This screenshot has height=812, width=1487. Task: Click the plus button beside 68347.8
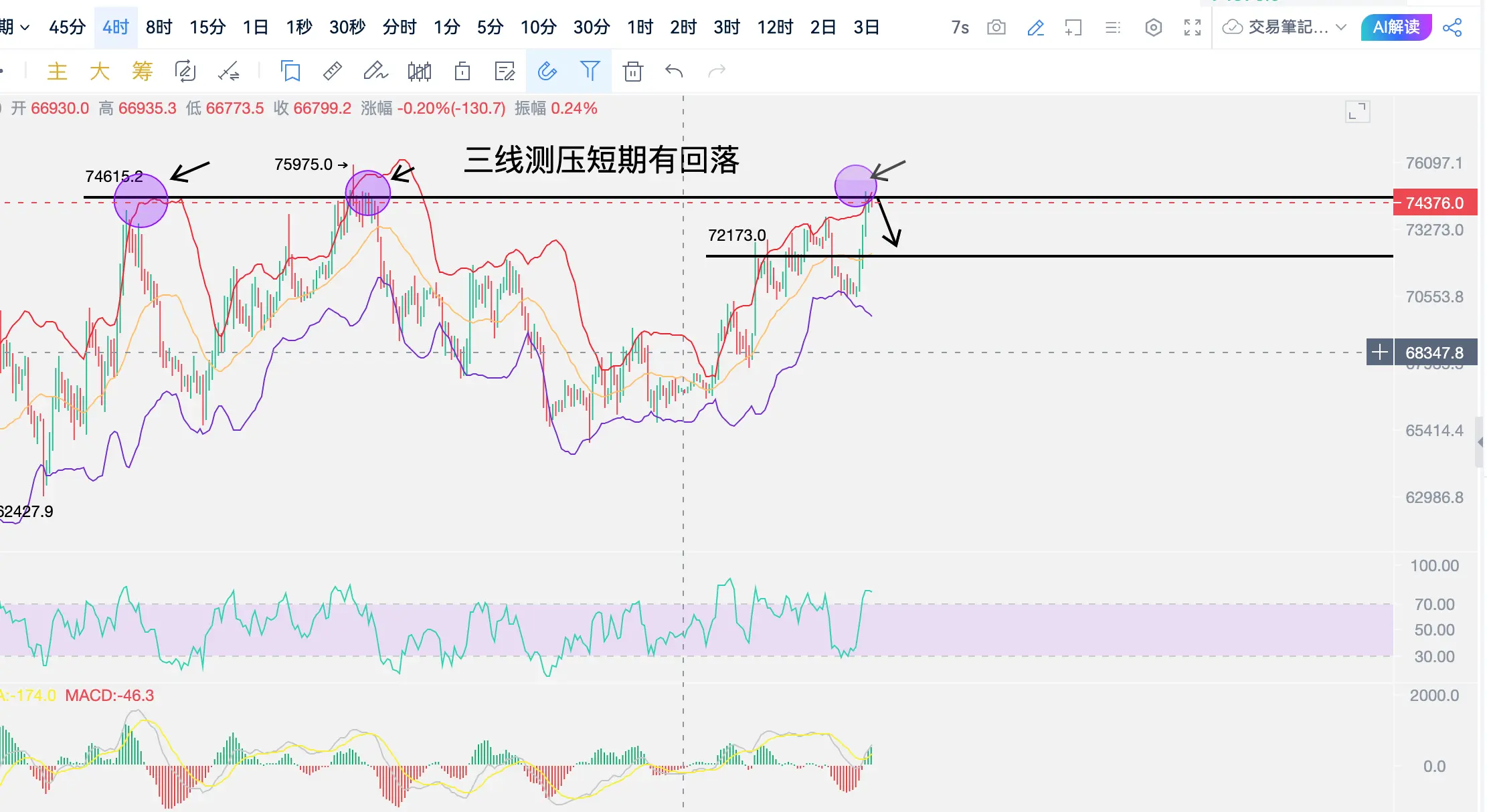(x=1379, y=352)
